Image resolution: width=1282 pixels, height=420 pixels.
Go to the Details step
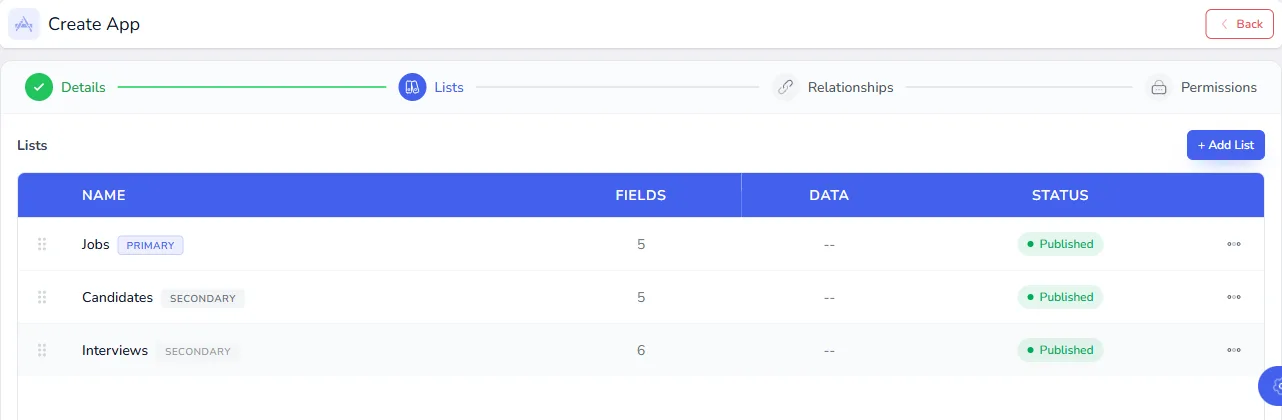(x=83, y=87)
